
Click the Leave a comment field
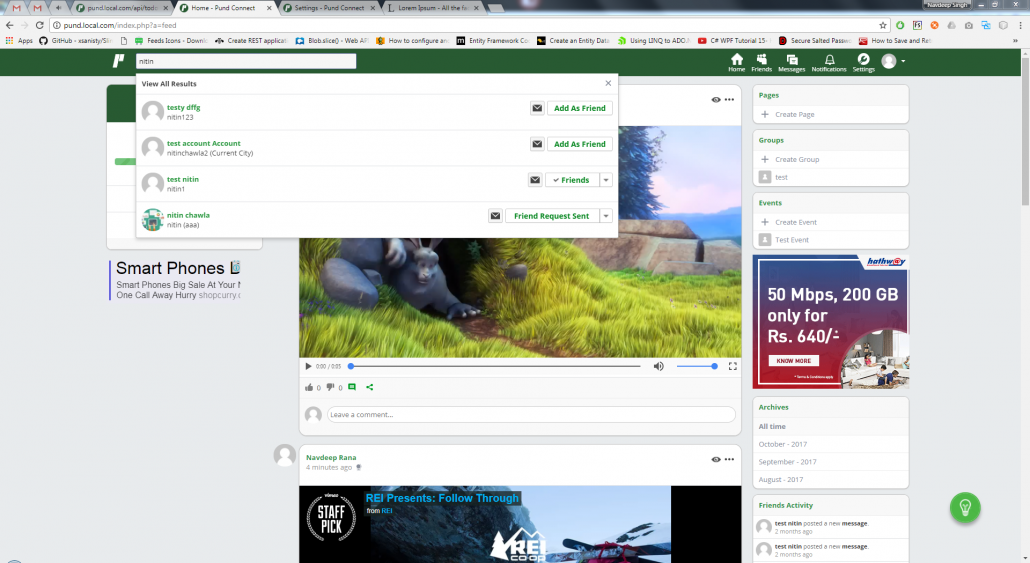coord(531,415)
